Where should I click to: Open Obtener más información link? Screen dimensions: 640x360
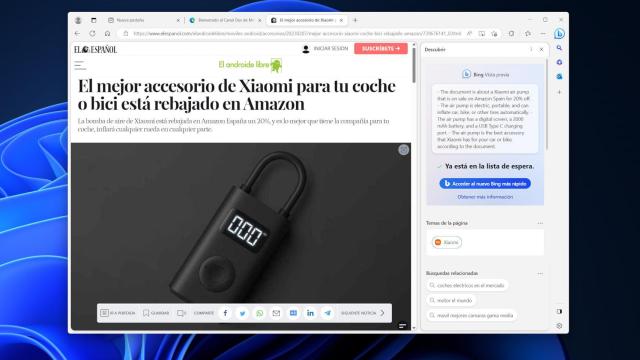point(485,197)
